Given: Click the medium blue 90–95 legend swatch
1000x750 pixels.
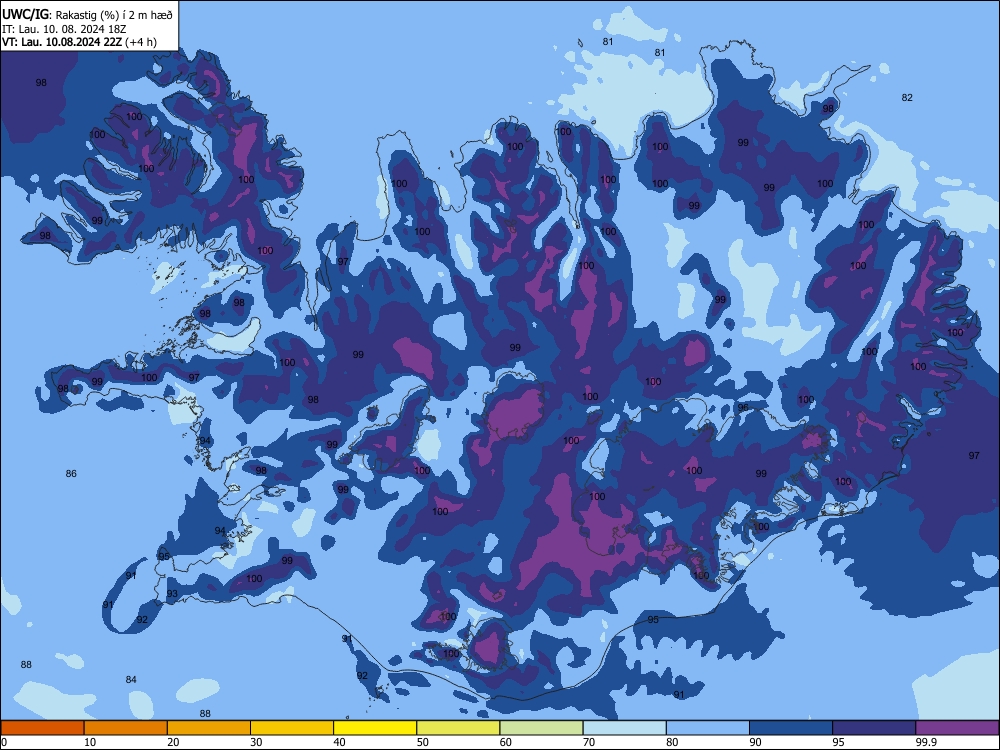Looking at the screenshot, I should (791, 728).
